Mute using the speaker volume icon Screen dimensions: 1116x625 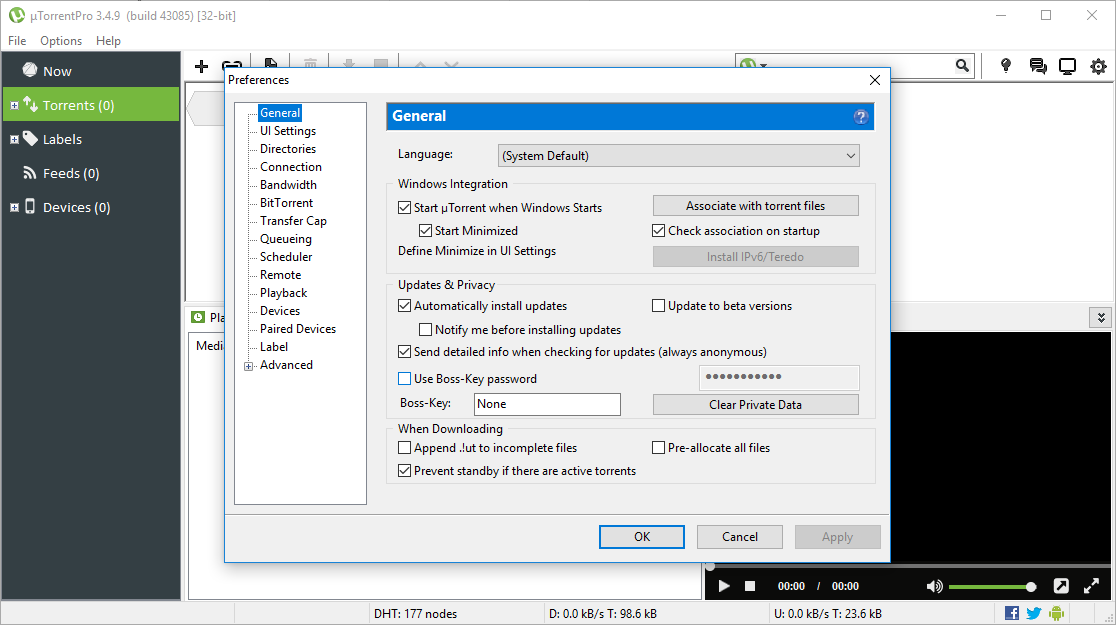click(934, 586)
